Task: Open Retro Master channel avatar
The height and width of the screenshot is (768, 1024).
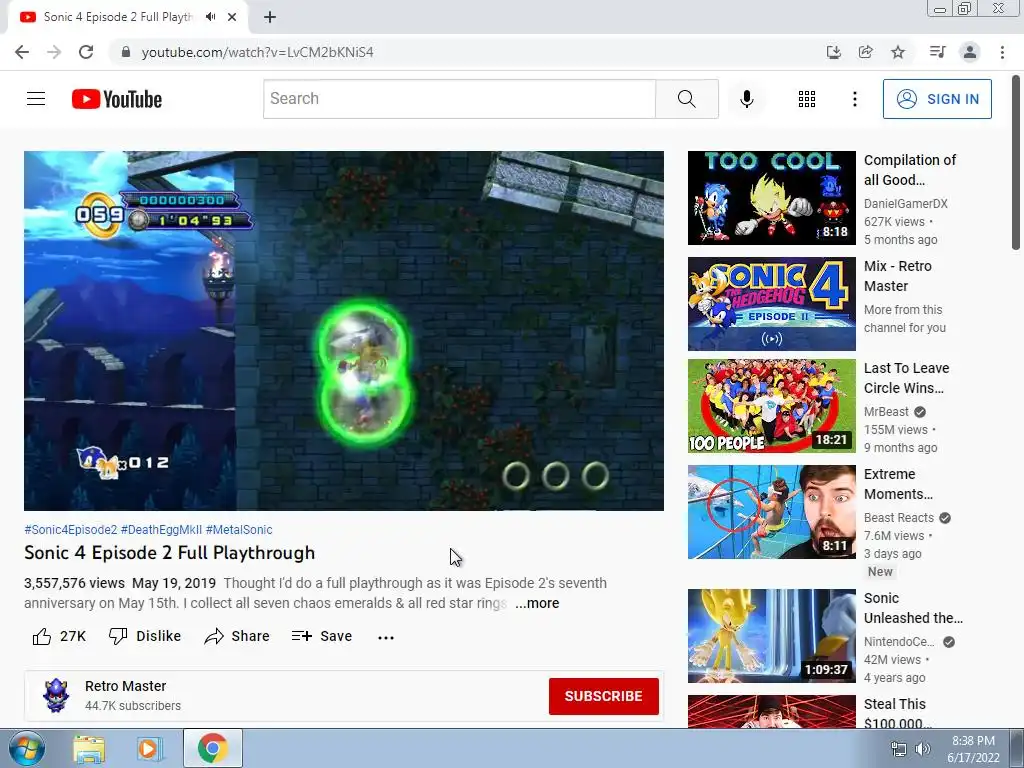Action: tap(56, 696)
